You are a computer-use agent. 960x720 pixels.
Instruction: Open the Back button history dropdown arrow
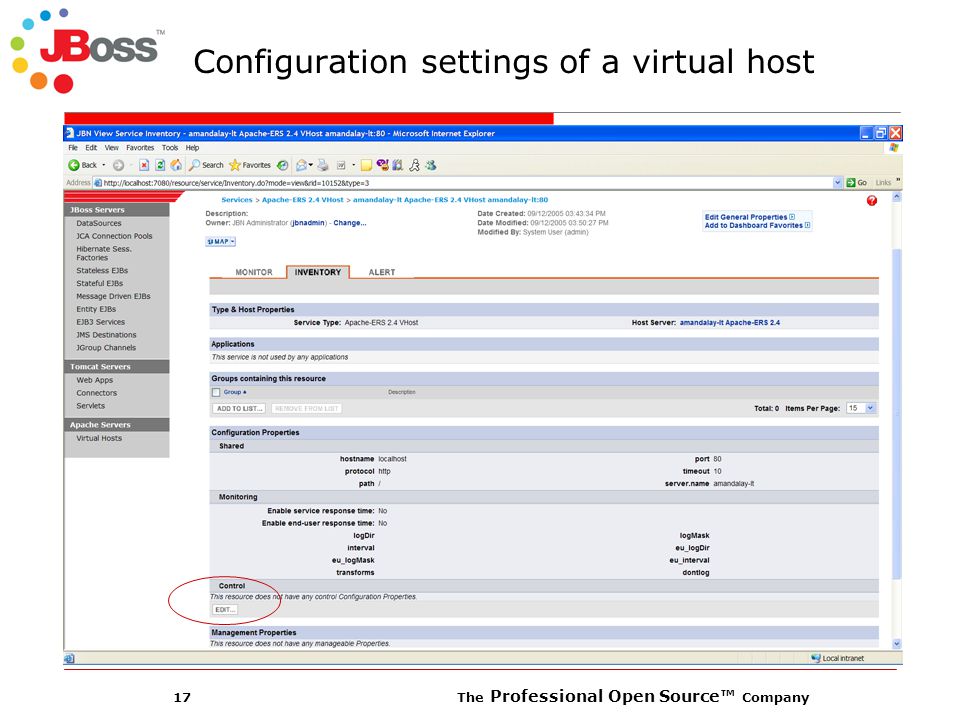(103, 165)
